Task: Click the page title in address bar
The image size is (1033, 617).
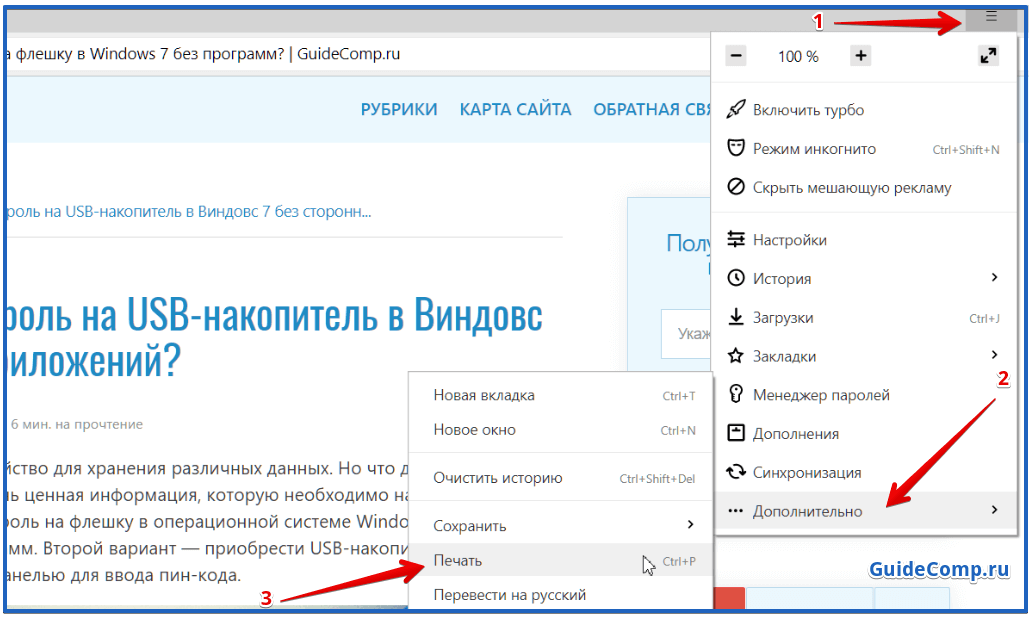Action: pyautogui.click(x=204, y=54)
